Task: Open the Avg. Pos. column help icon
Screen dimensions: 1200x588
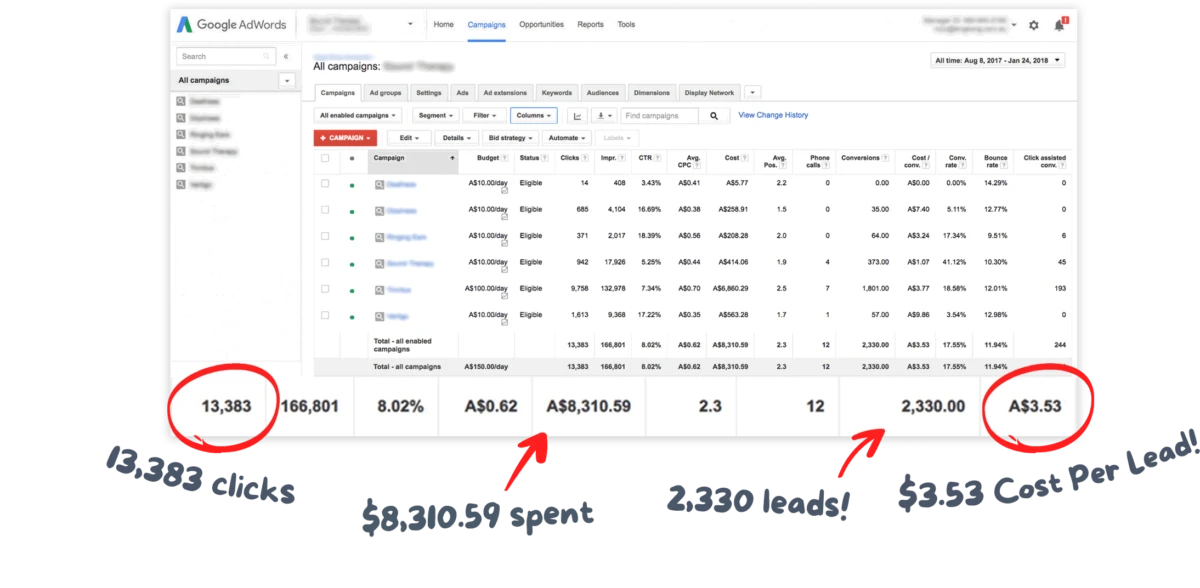Action: 785,164
